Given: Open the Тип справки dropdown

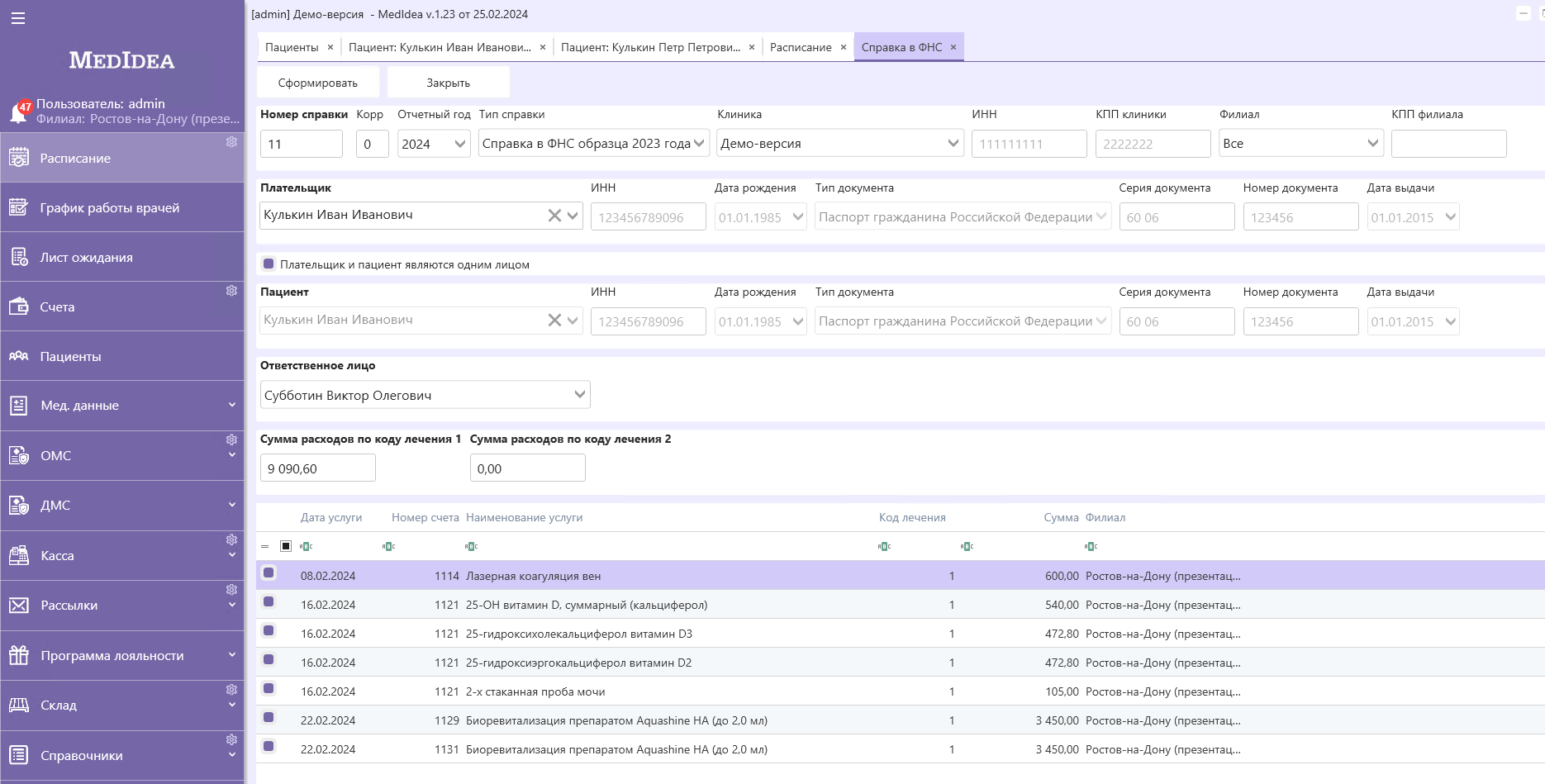Looking at the screenshot, I should 699,144.
